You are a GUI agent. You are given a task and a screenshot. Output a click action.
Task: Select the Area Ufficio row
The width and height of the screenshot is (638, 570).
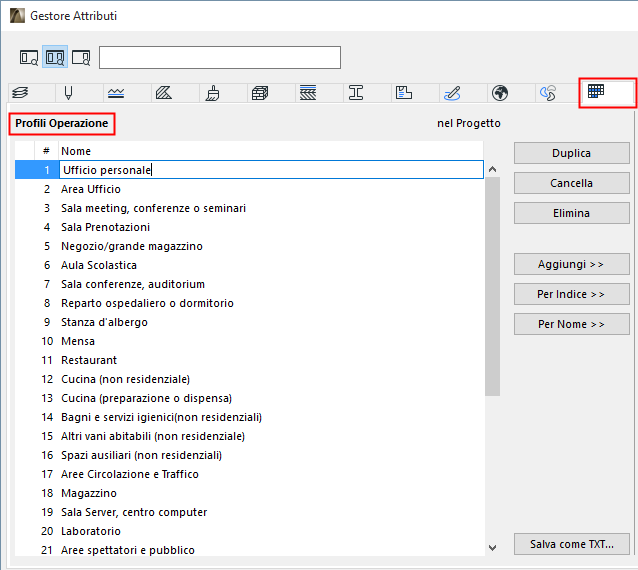(249, 189)
